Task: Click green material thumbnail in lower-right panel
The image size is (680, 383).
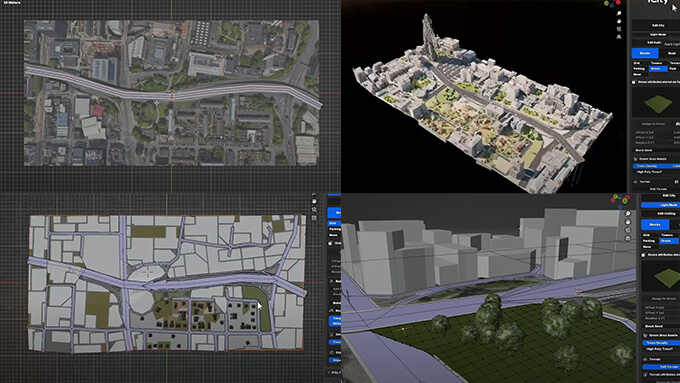Action: pos(660,275)
